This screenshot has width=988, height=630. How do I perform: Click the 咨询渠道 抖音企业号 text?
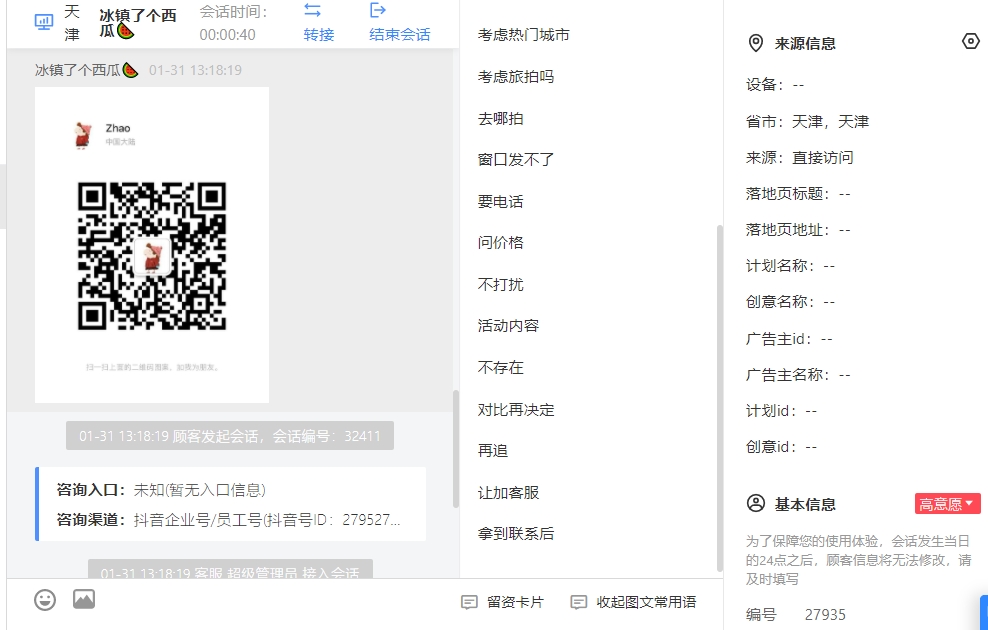tap(228, 520)
